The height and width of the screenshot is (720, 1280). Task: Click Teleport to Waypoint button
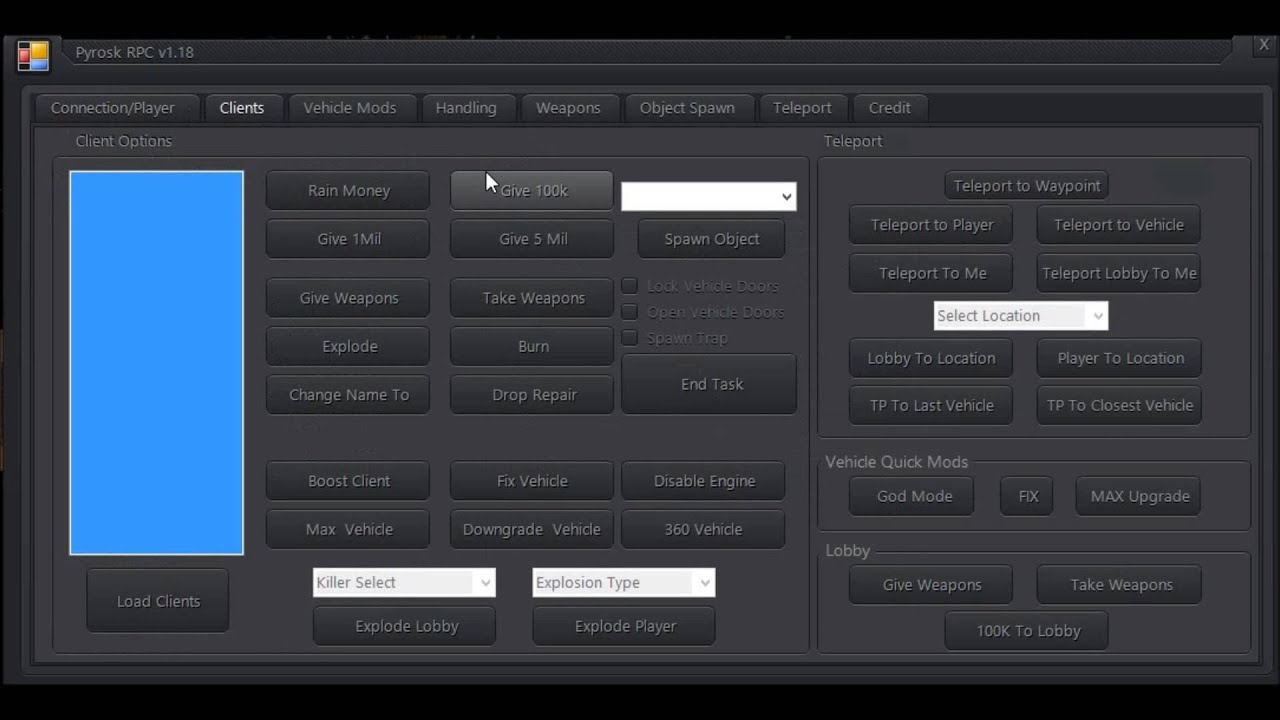[1027, 186]
